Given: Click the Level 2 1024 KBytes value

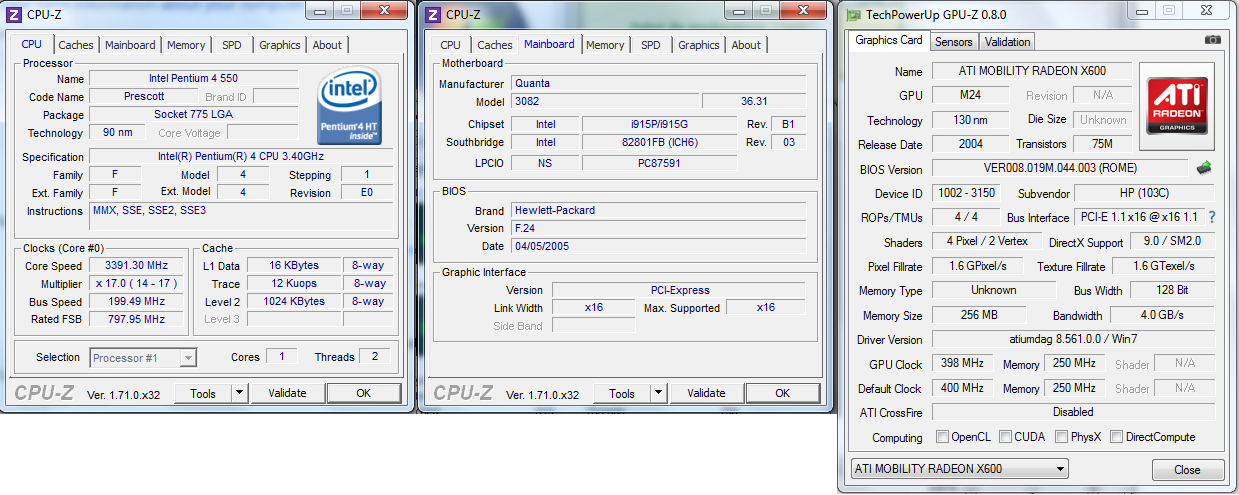Looking at the screenshot, I should click(294, 301).
